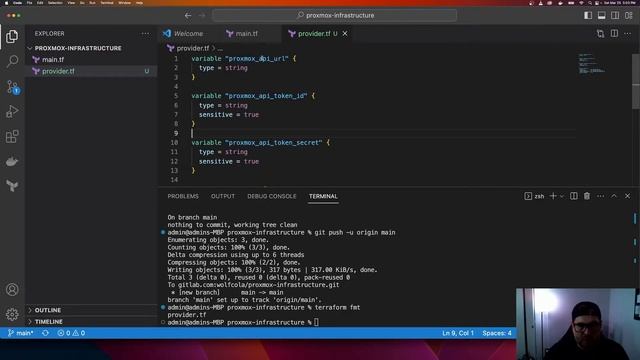Screen dimensions: 640x360
Task: Select the Terminal panel tab
Action: point(323,196)
